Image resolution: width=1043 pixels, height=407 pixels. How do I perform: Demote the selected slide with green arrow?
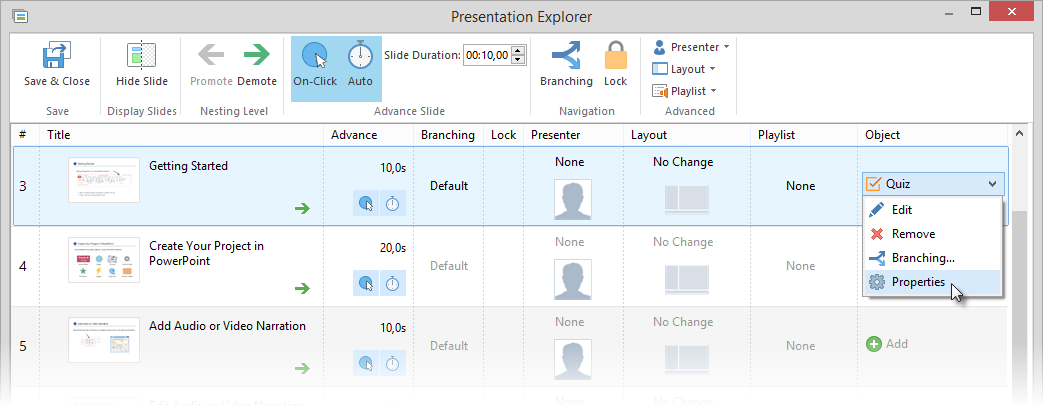pyautogui.click(x=257, y=56)
